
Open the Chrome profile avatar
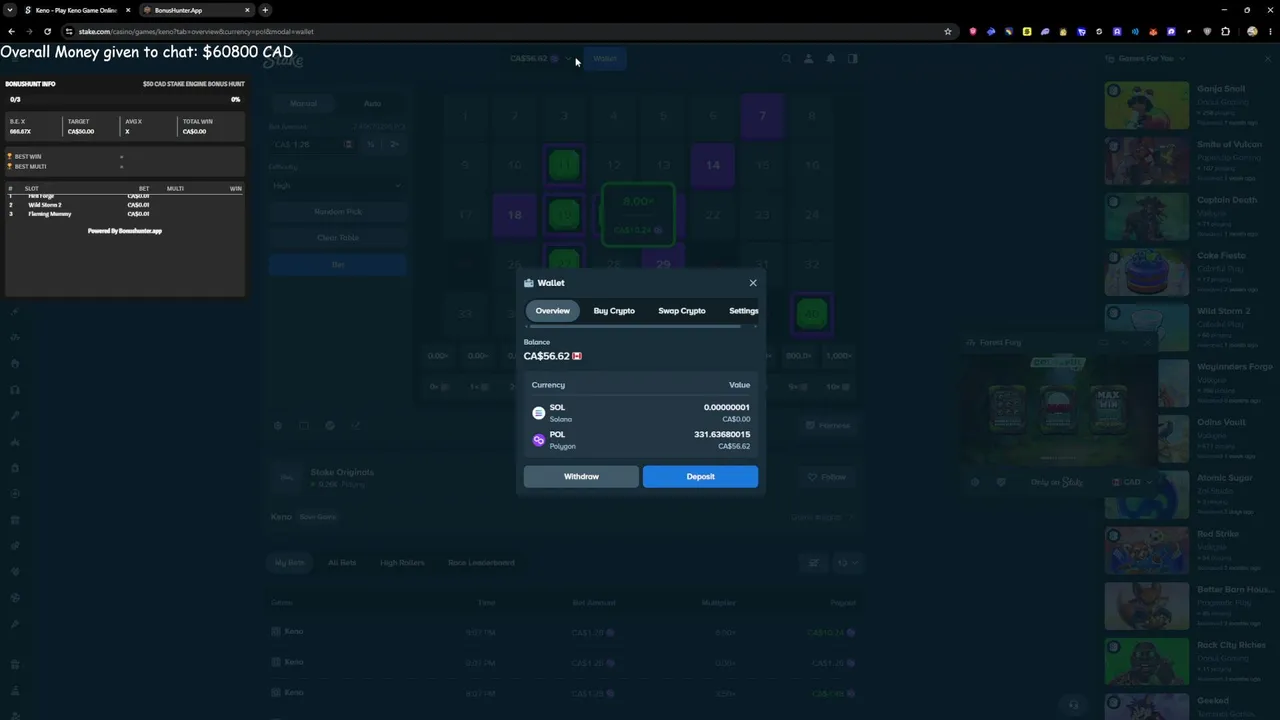pos(1252,31)
